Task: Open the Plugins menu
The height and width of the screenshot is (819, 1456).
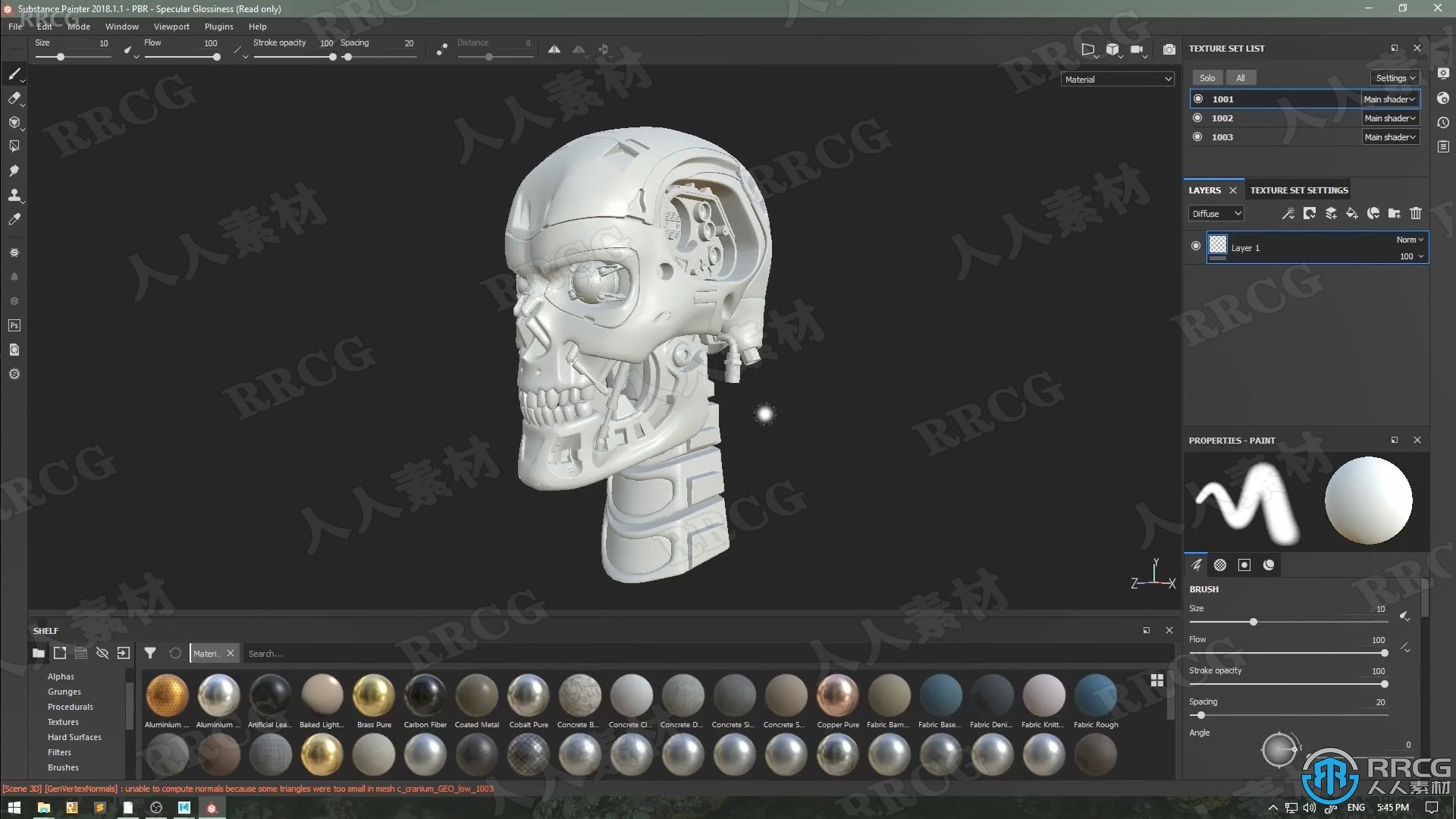Action: tap(218, 27)
